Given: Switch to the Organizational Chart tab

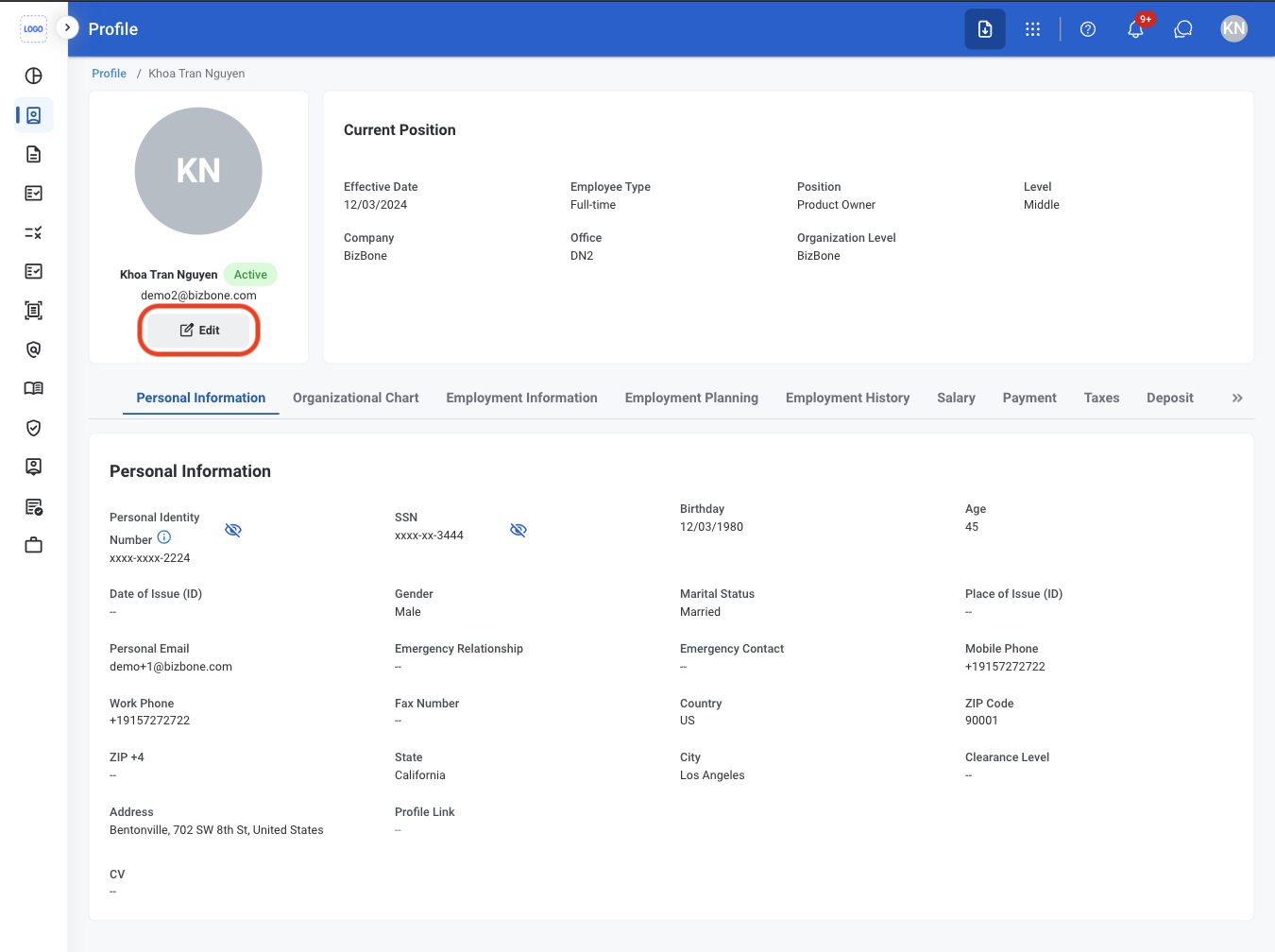Looking at the screenshot, I should [356, 399].
